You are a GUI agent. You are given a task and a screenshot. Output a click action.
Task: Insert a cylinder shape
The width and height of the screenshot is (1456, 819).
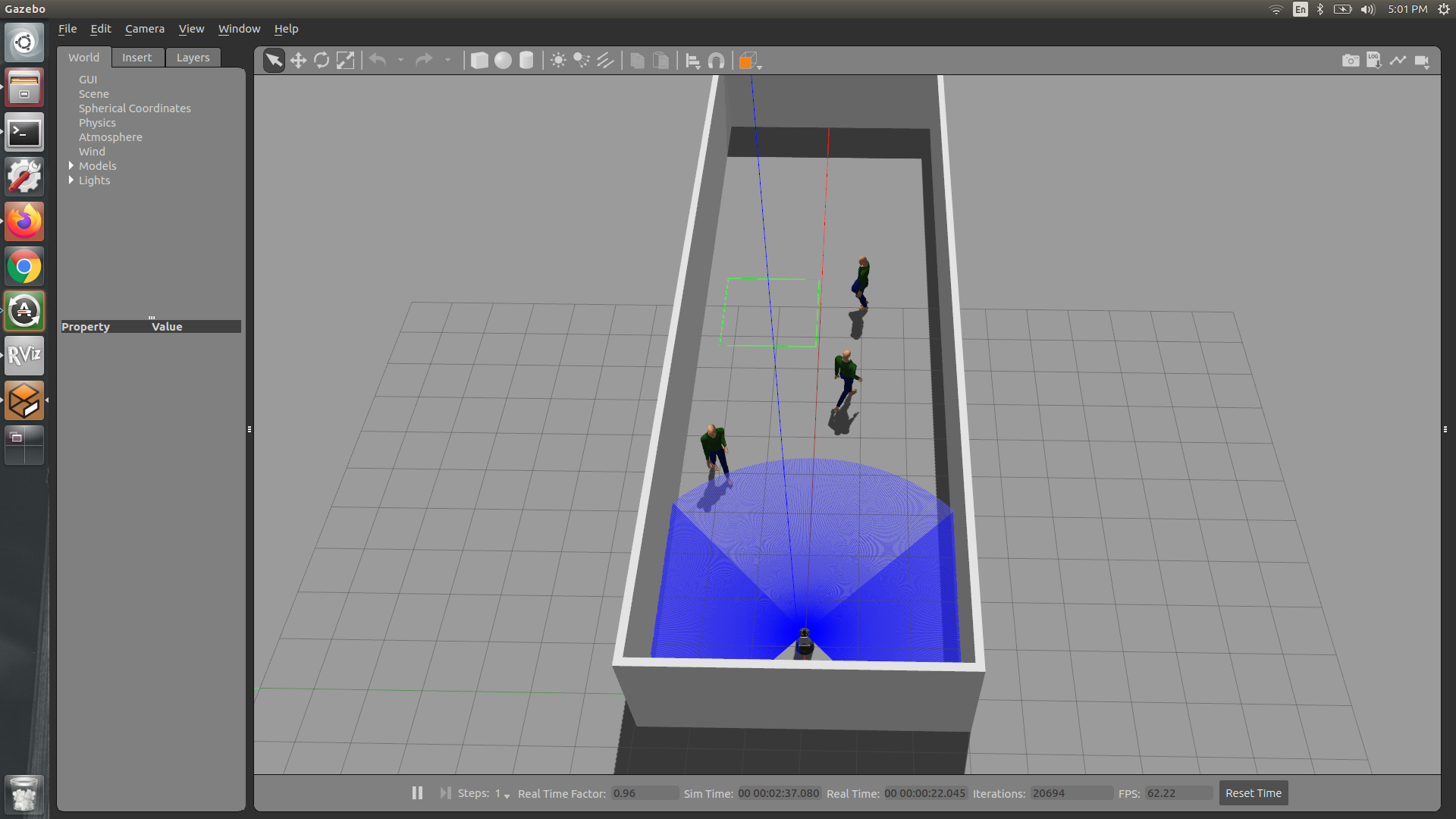[x=526, y=61]
